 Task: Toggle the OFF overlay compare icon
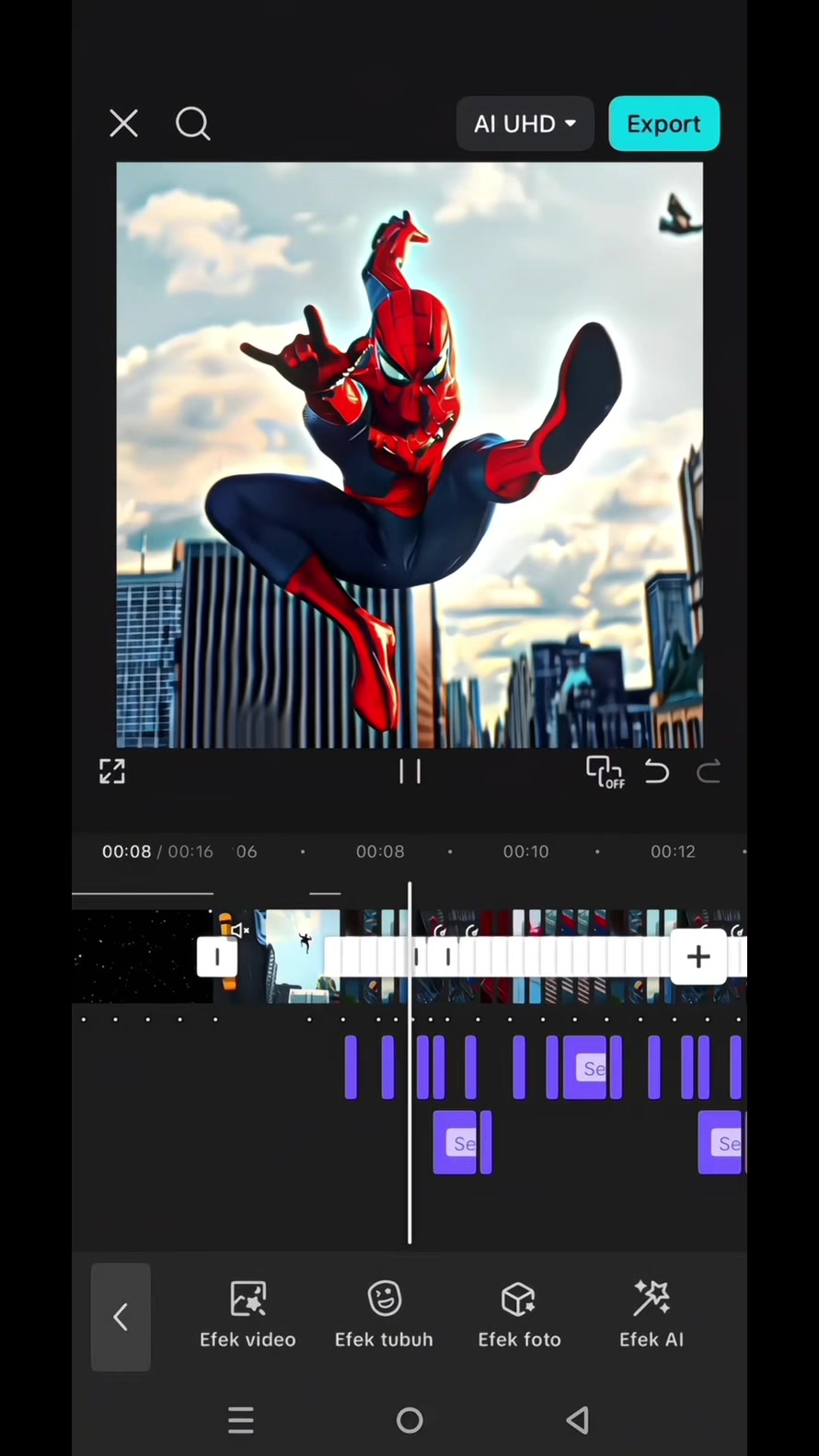(x=605, y=771)
